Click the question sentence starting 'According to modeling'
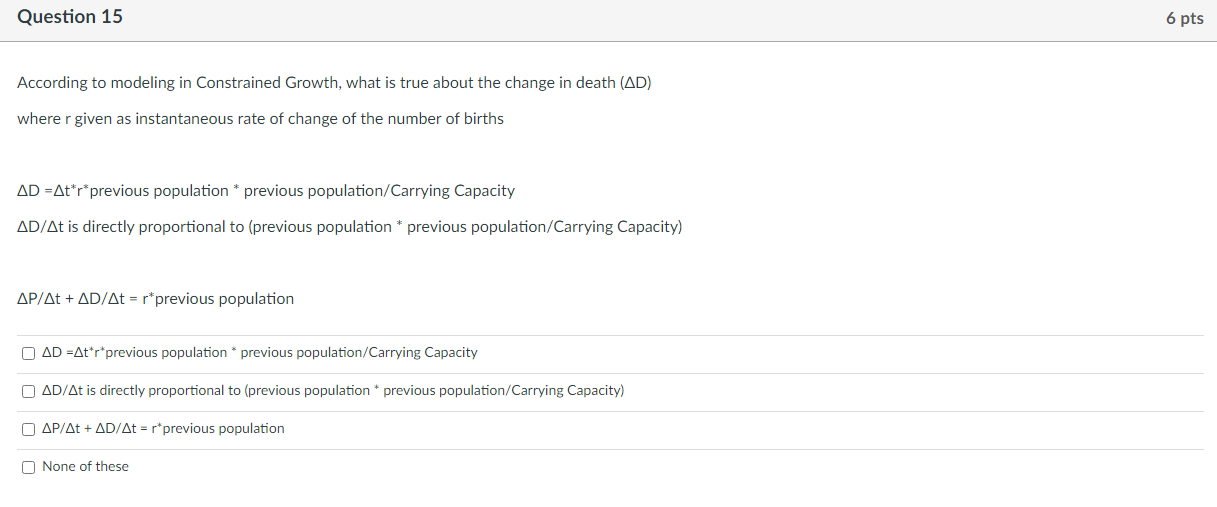Image resolution: width=1217 pixels, height=507 pixels. (x=334, y=83)
